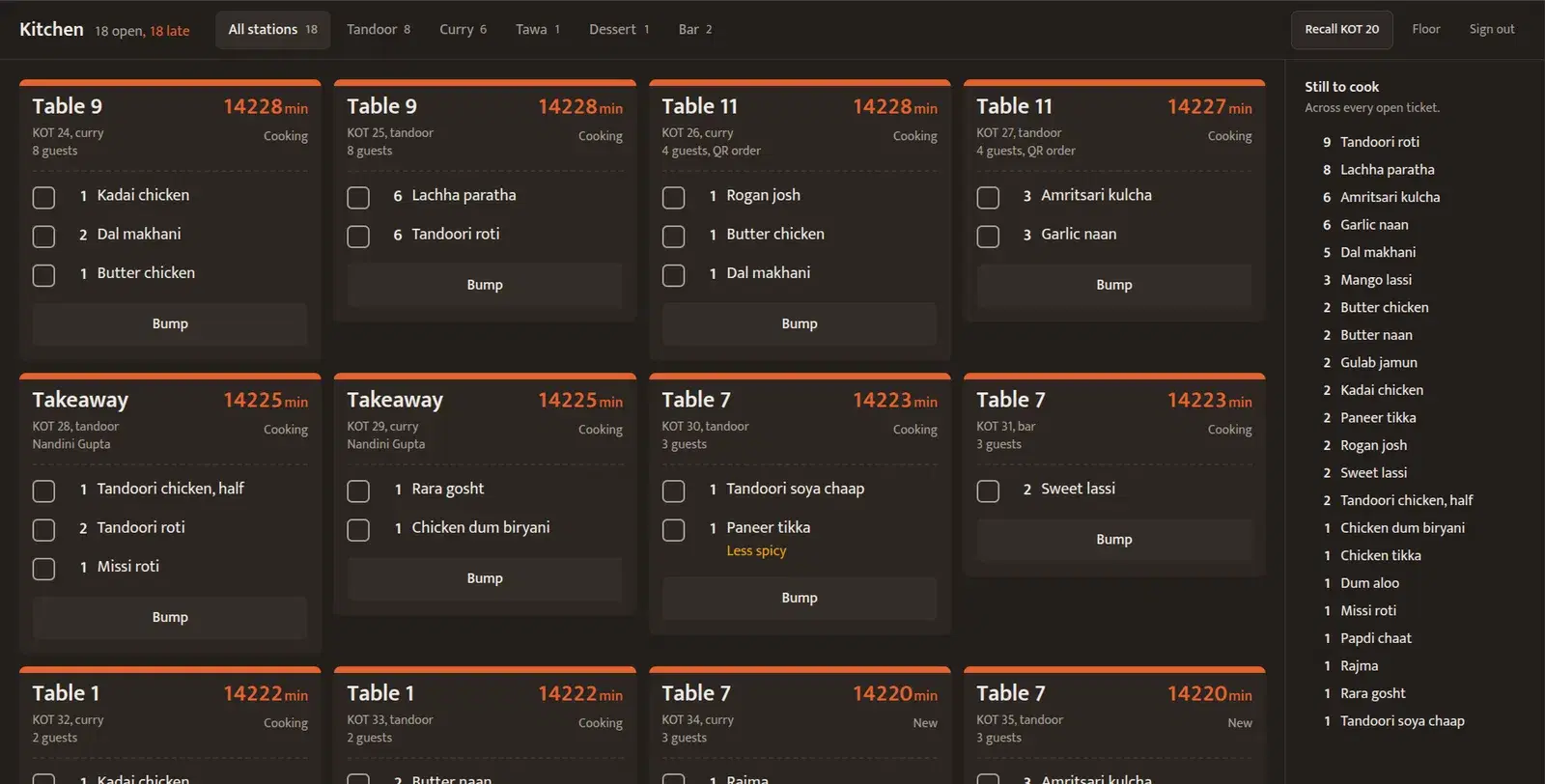Click Nandini Gupta on KOT 28
1545x784 pixels.
click(x=71, y=444)
